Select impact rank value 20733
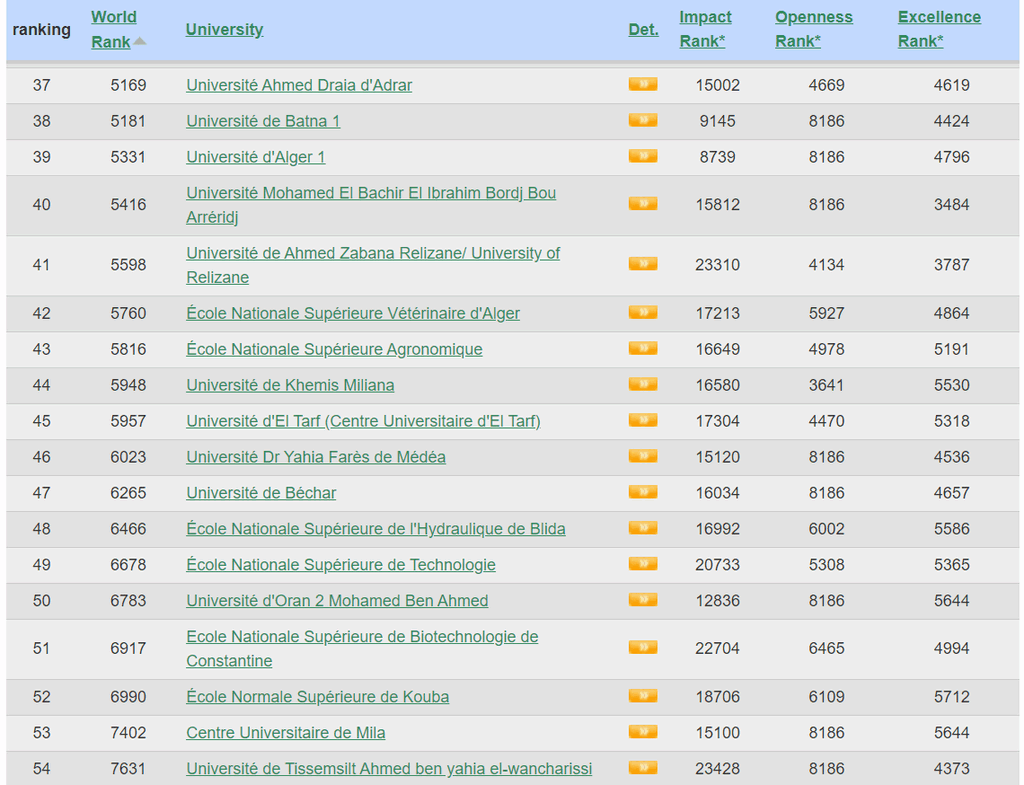The width and height of the screenshot is (1024, 785). (x=717, y=565)
